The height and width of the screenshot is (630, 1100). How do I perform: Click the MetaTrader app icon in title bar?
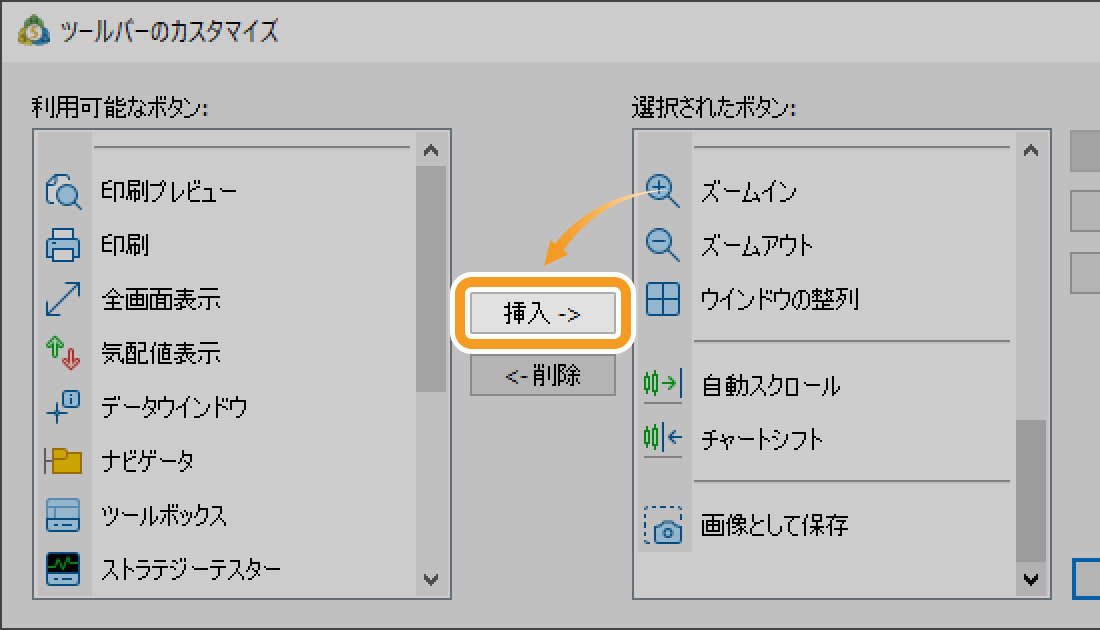pyautogui.click(x=34, y=31)
